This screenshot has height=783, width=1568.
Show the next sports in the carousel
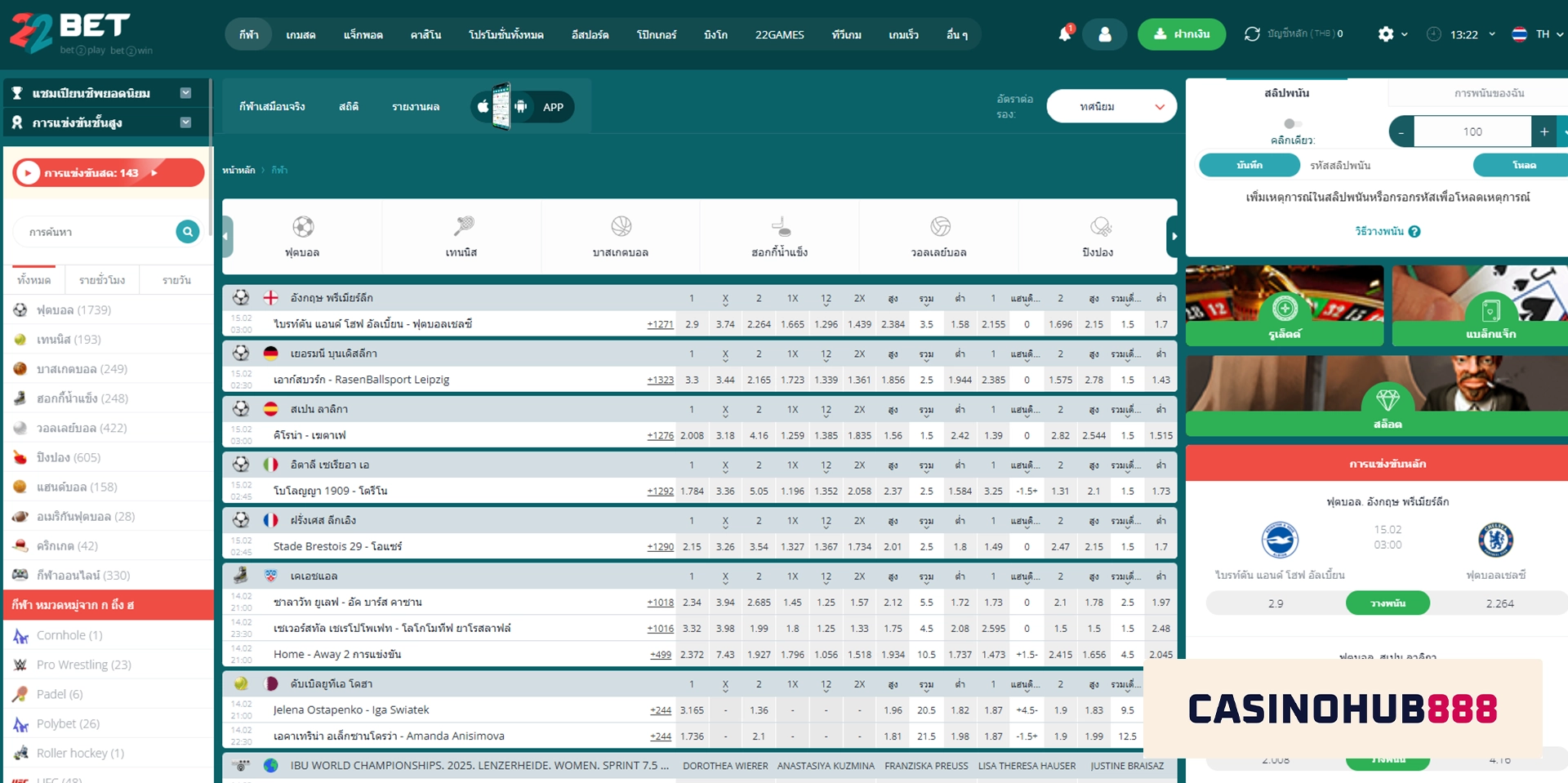pyautogui.click(x=1174, y=236)
